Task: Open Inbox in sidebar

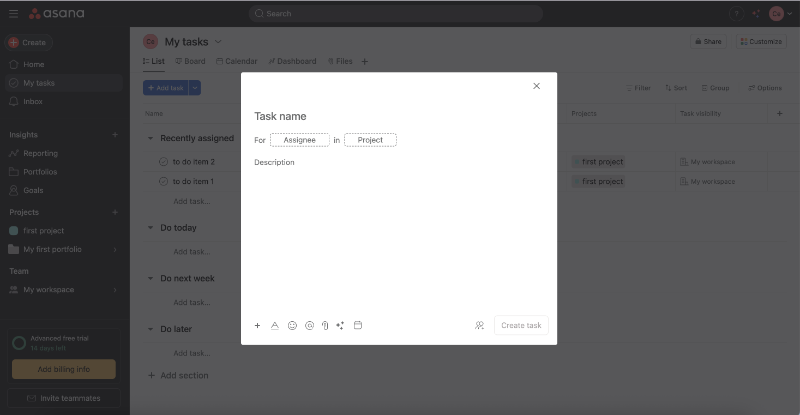Action: [64, 102]
